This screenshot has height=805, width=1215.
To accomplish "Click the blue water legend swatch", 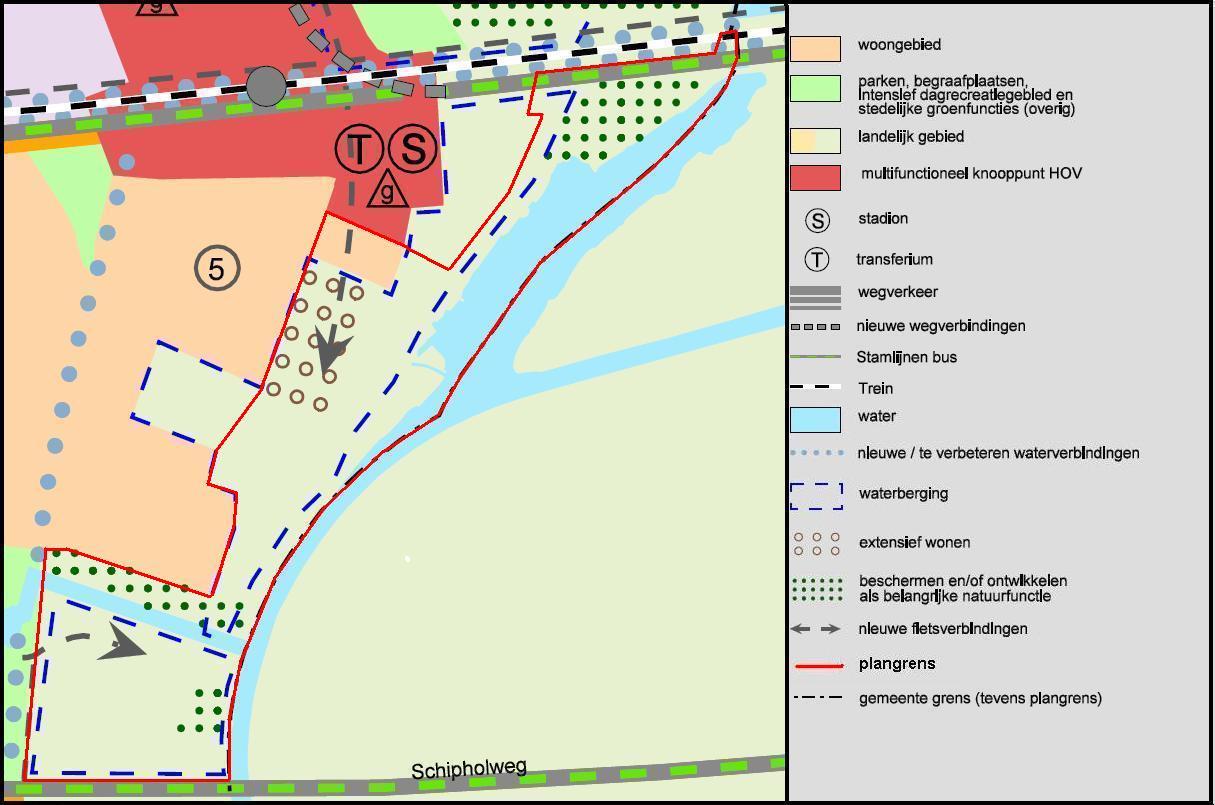I will pyautogui.click(x=815, y=420).
